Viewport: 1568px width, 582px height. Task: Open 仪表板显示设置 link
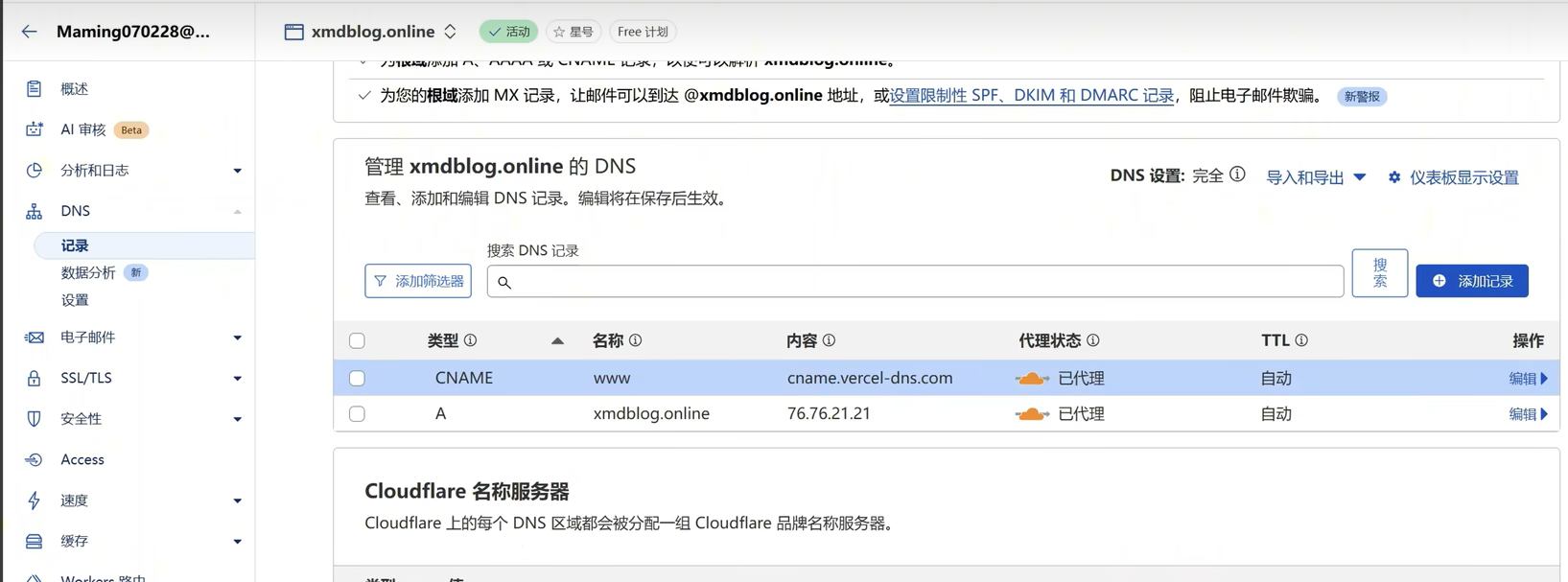[1463, 177]
